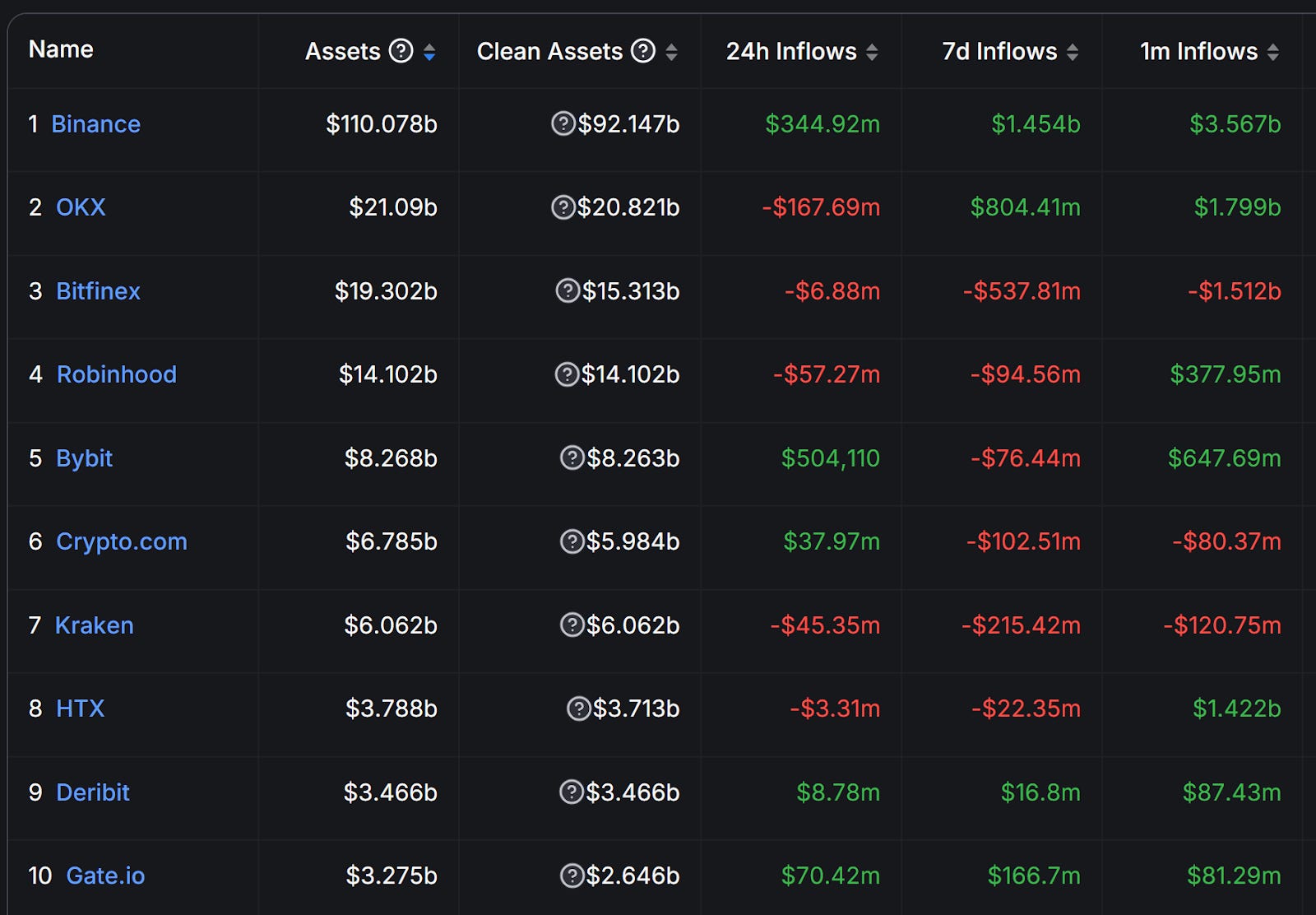Click Bybit 24h inflow $504,110
Image resolution: width=1316 pixels, height=915 pixels.
coord(831,458)
